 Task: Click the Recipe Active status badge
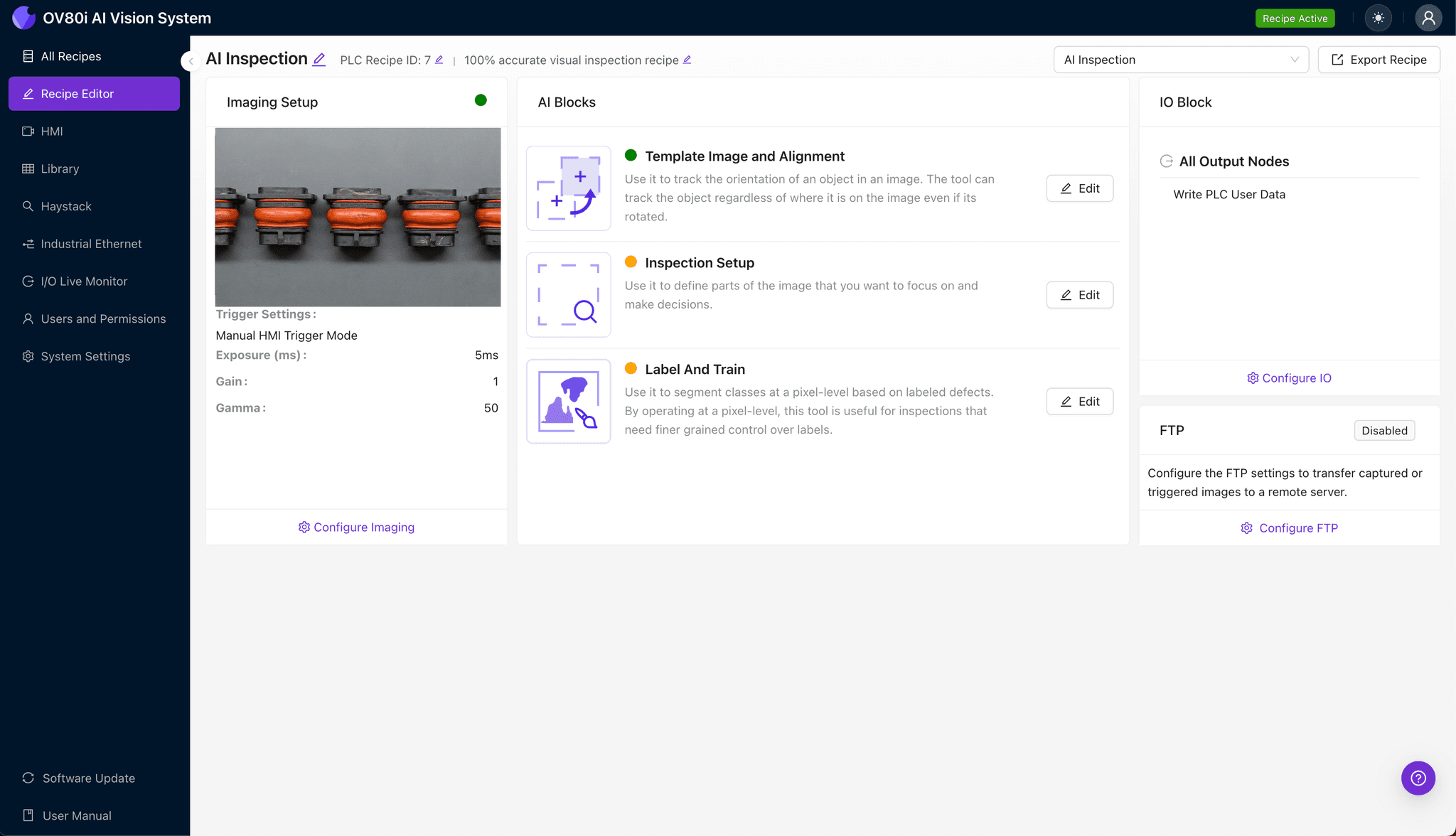[x=1295, y=18]
